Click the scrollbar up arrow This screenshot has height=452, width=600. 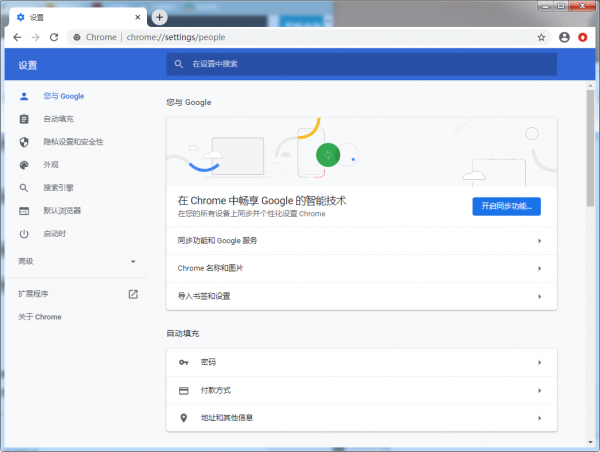(x=590, y=86)
